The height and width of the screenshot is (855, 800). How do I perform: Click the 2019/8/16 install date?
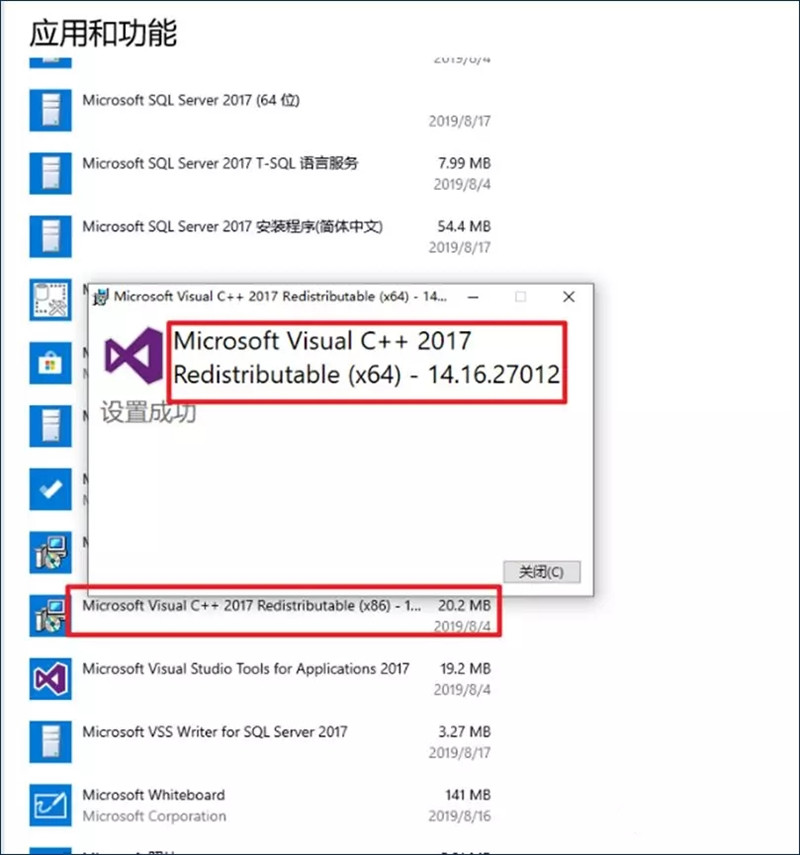pos(460,816)
